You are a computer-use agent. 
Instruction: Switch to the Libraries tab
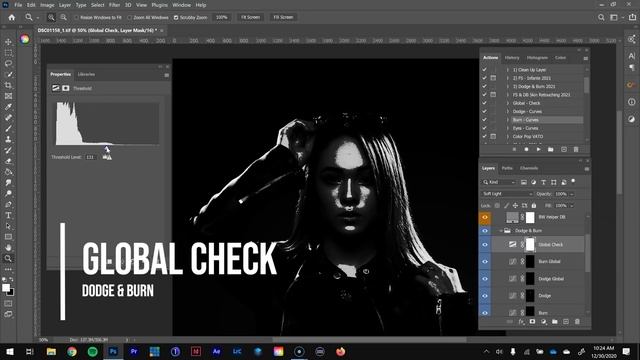(x=86, y=74)
